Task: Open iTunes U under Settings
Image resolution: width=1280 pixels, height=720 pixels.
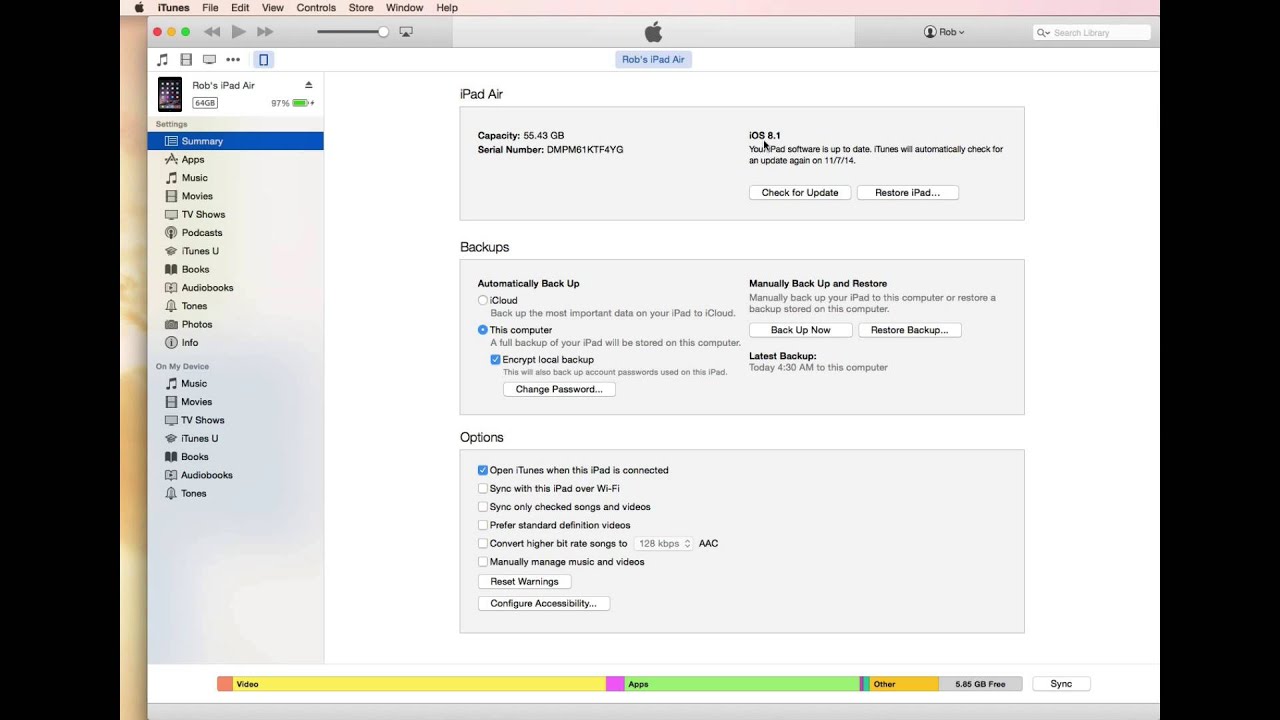Action: [x=200, y=251]
